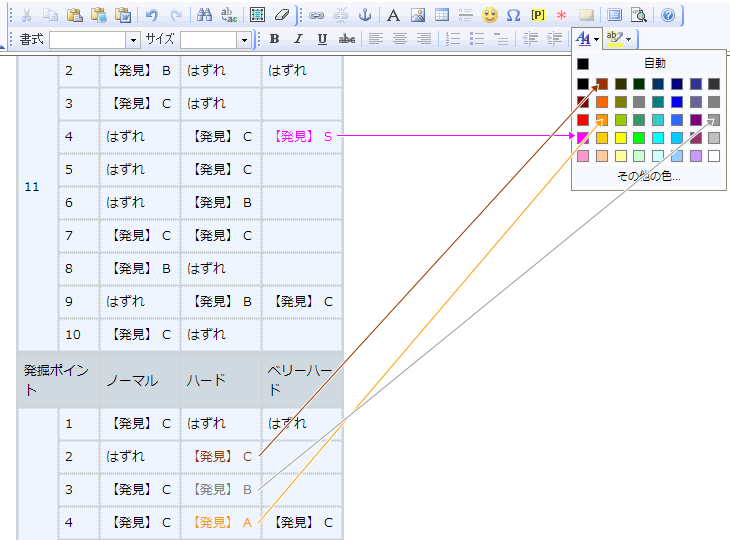
Task: Click the pale beige rectangle icon
Action: tap(586, 15)
